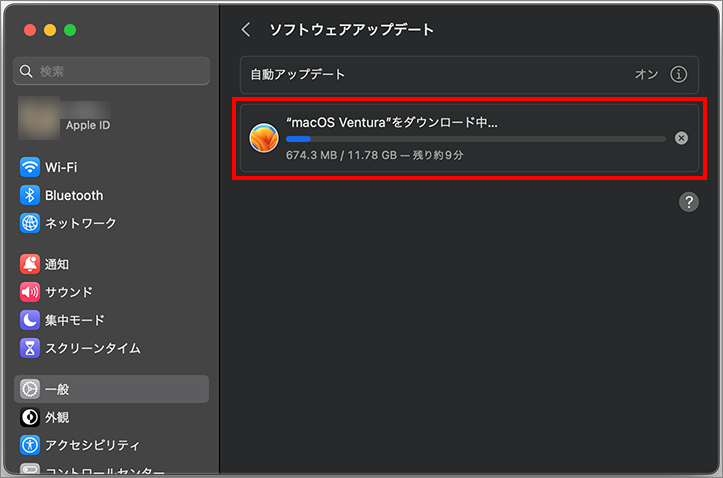723x478 pixels.
Task: Open ネットワーク settings label
Action: (81, 223)
